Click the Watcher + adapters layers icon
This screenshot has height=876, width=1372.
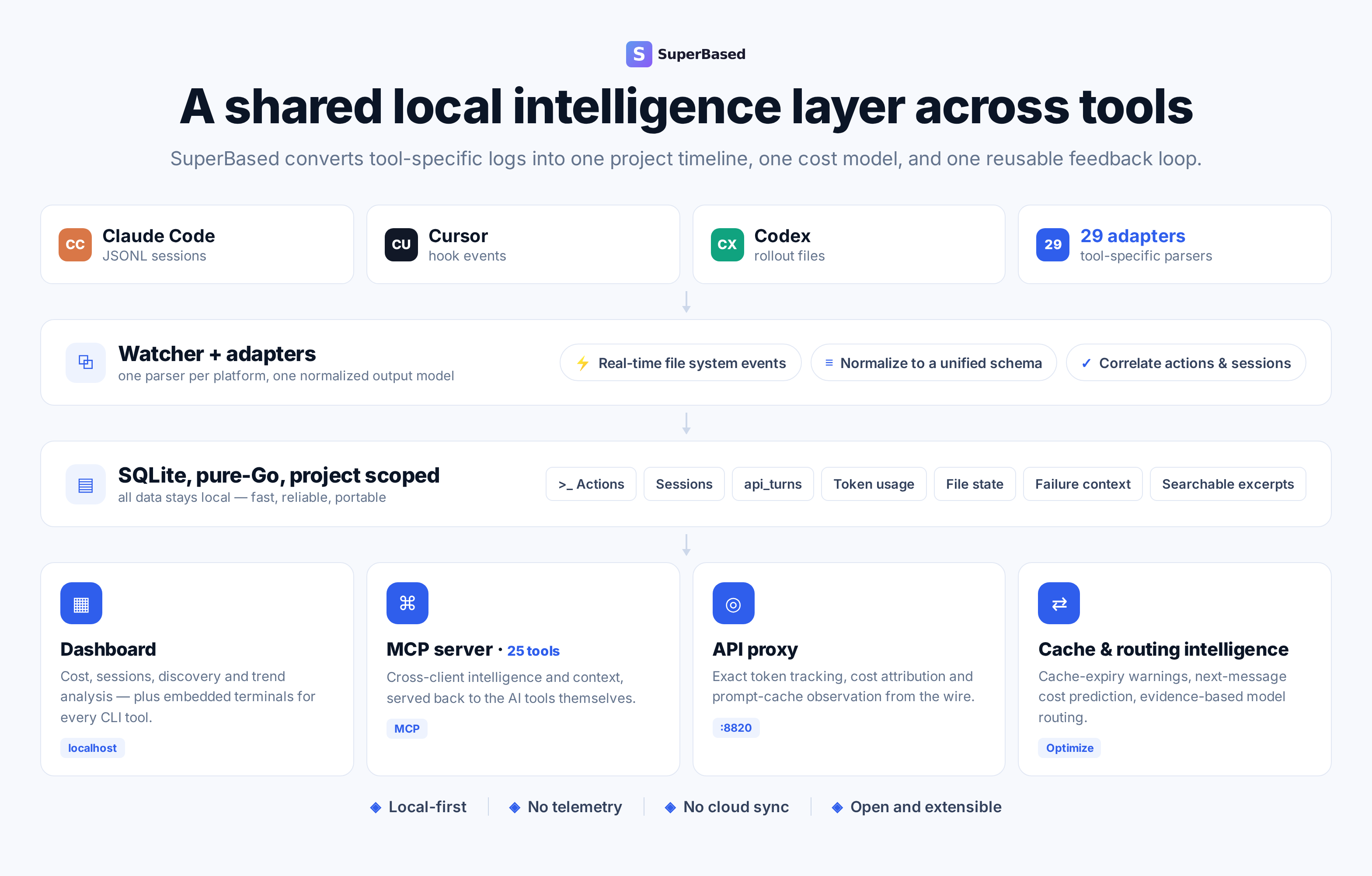pos(85,362)
